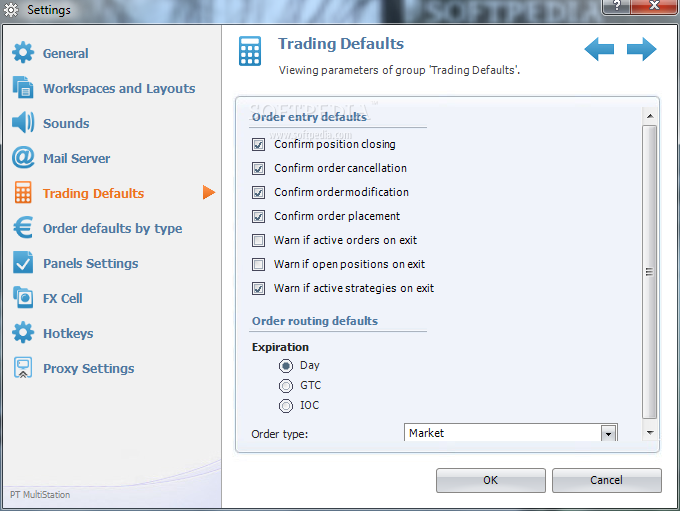Open the FX Cell icon
This screenshot has height=511, width=680.
pyautogui.click(x=23, y=298)
